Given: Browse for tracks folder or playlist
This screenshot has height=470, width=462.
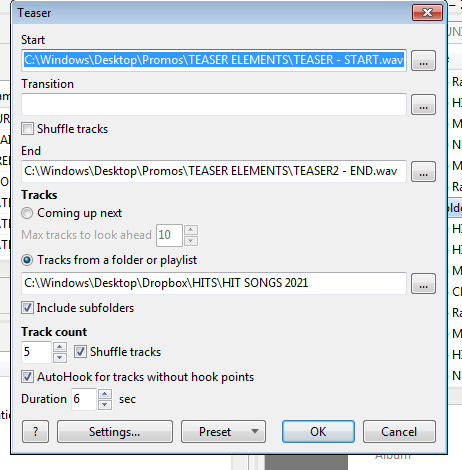Looking at the screenshot, I should click(423, 284).
